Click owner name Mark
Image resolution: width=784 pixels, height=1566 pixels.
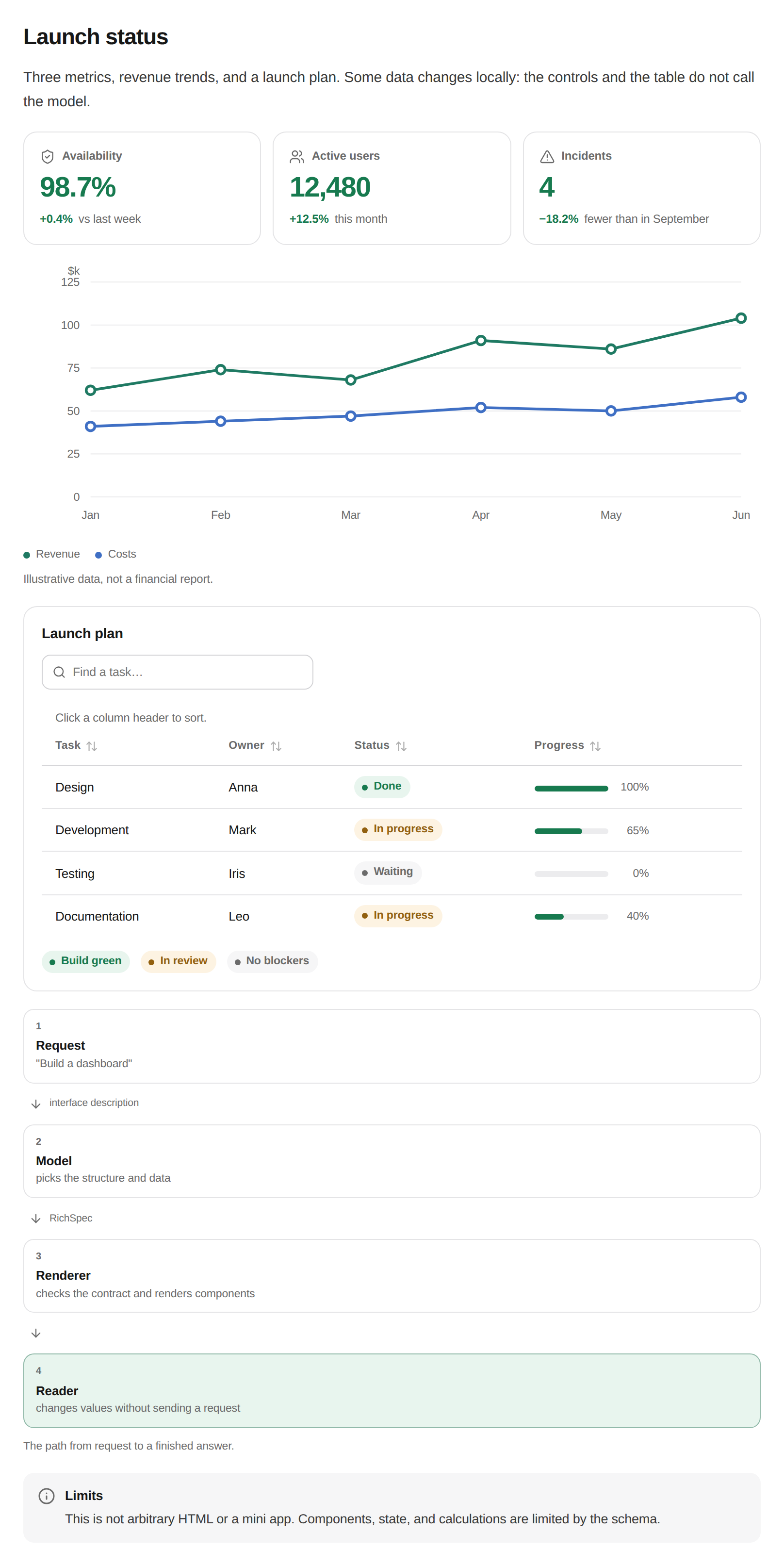(x=243, y=830)
